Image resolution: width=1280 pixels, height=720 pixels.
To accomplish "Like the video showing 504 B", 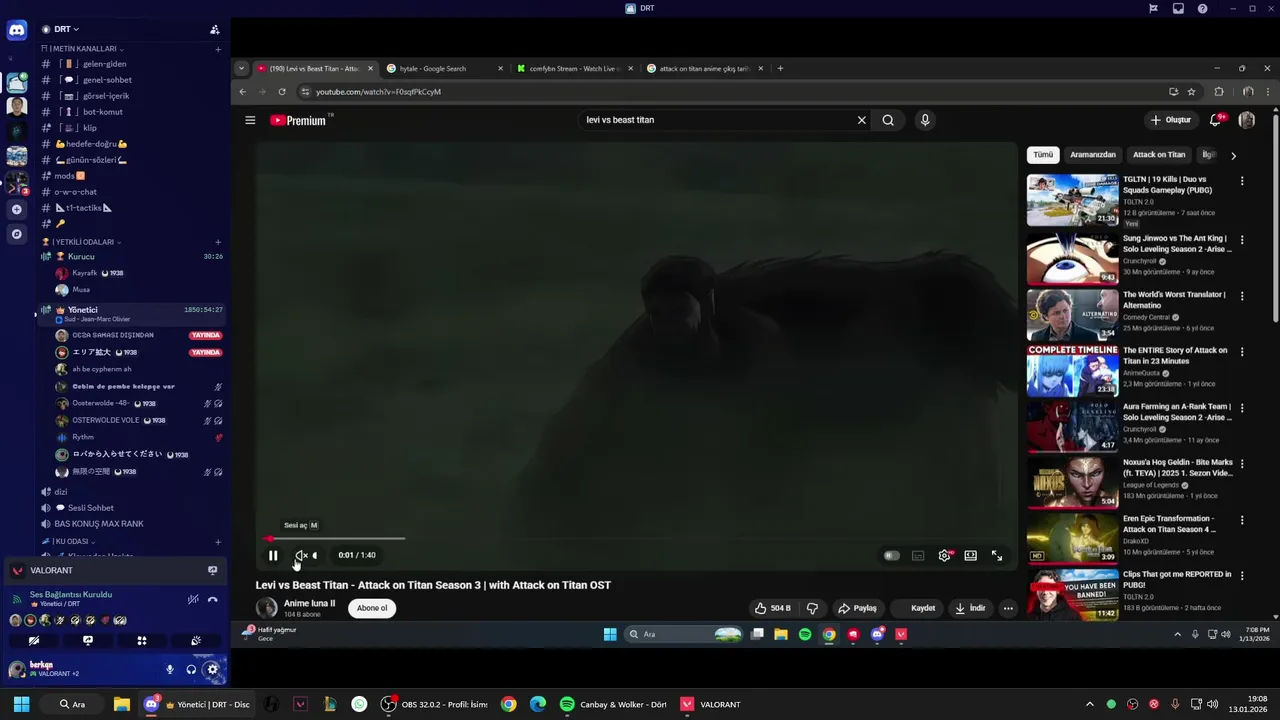I will pyautogui.click(x=772, y=608).
